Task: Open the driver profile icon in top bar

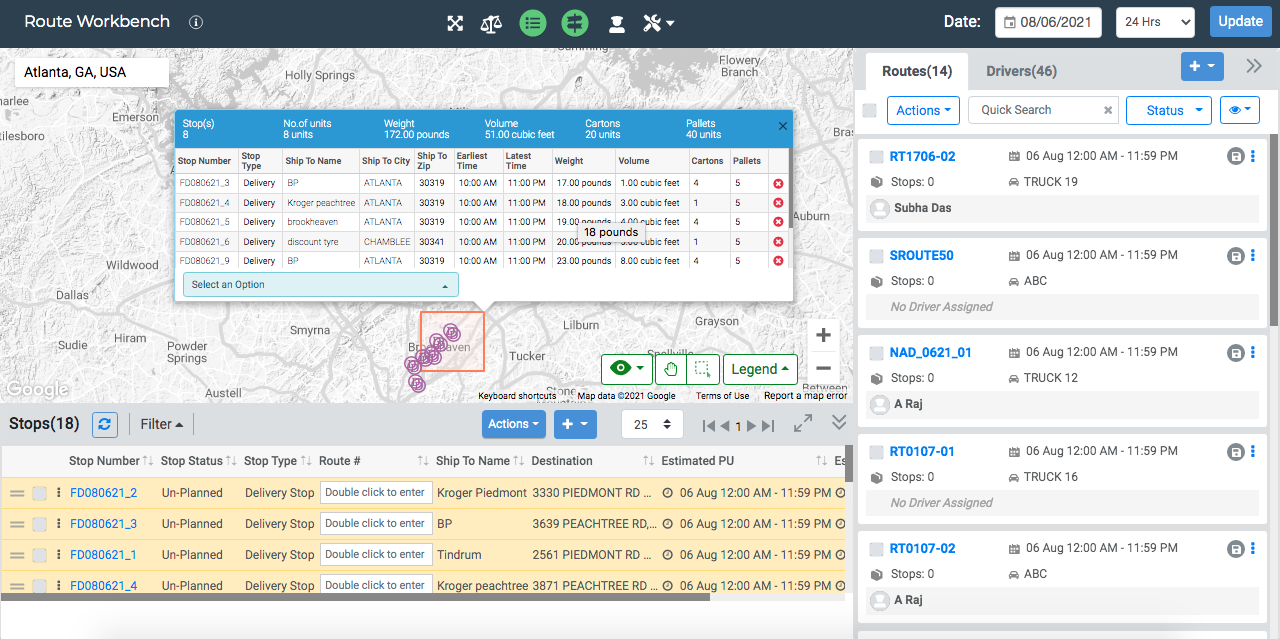Action: click(616, 22)
